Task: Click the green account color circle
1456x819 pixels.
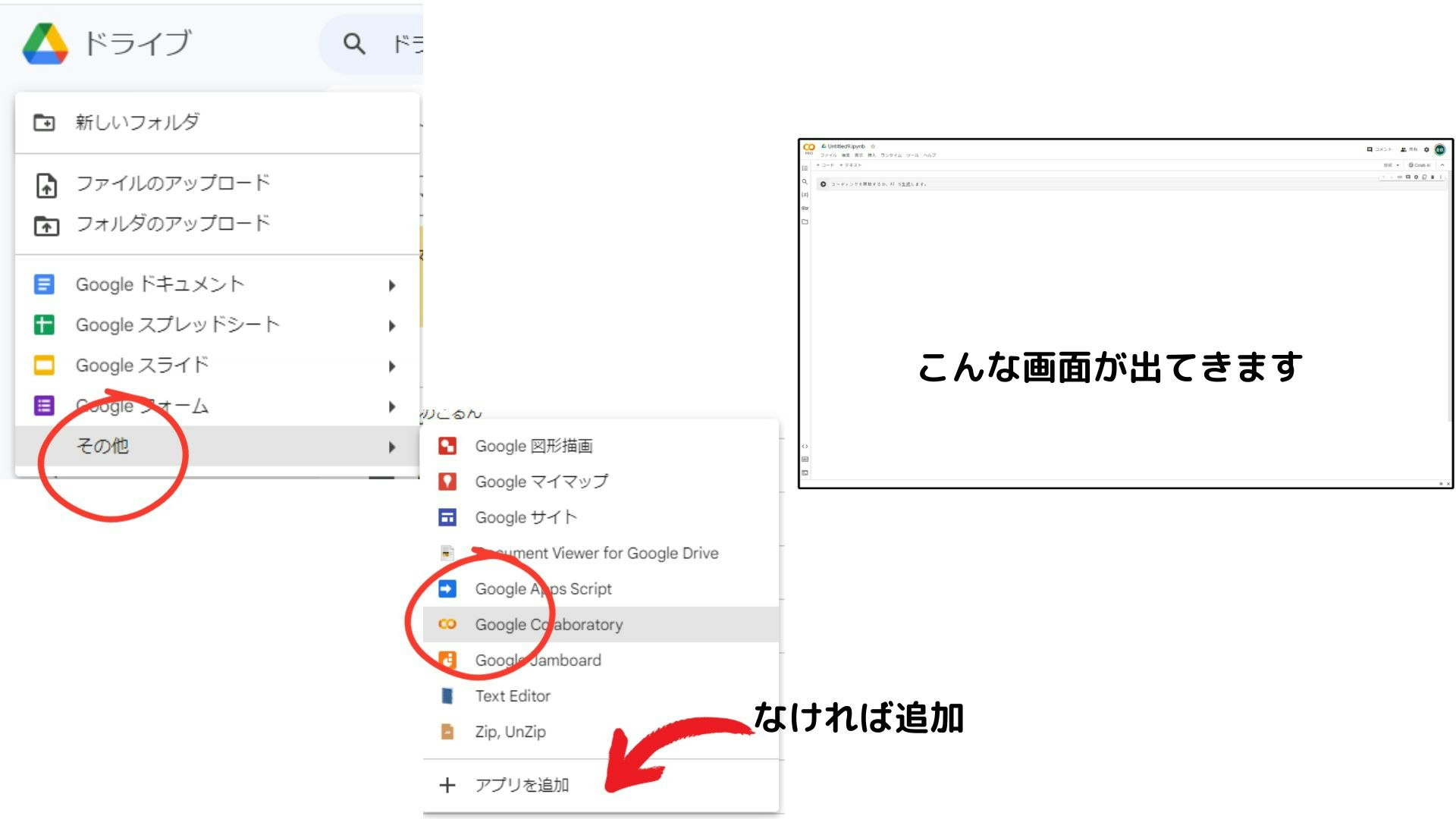Action: [x=1441, y=149]
